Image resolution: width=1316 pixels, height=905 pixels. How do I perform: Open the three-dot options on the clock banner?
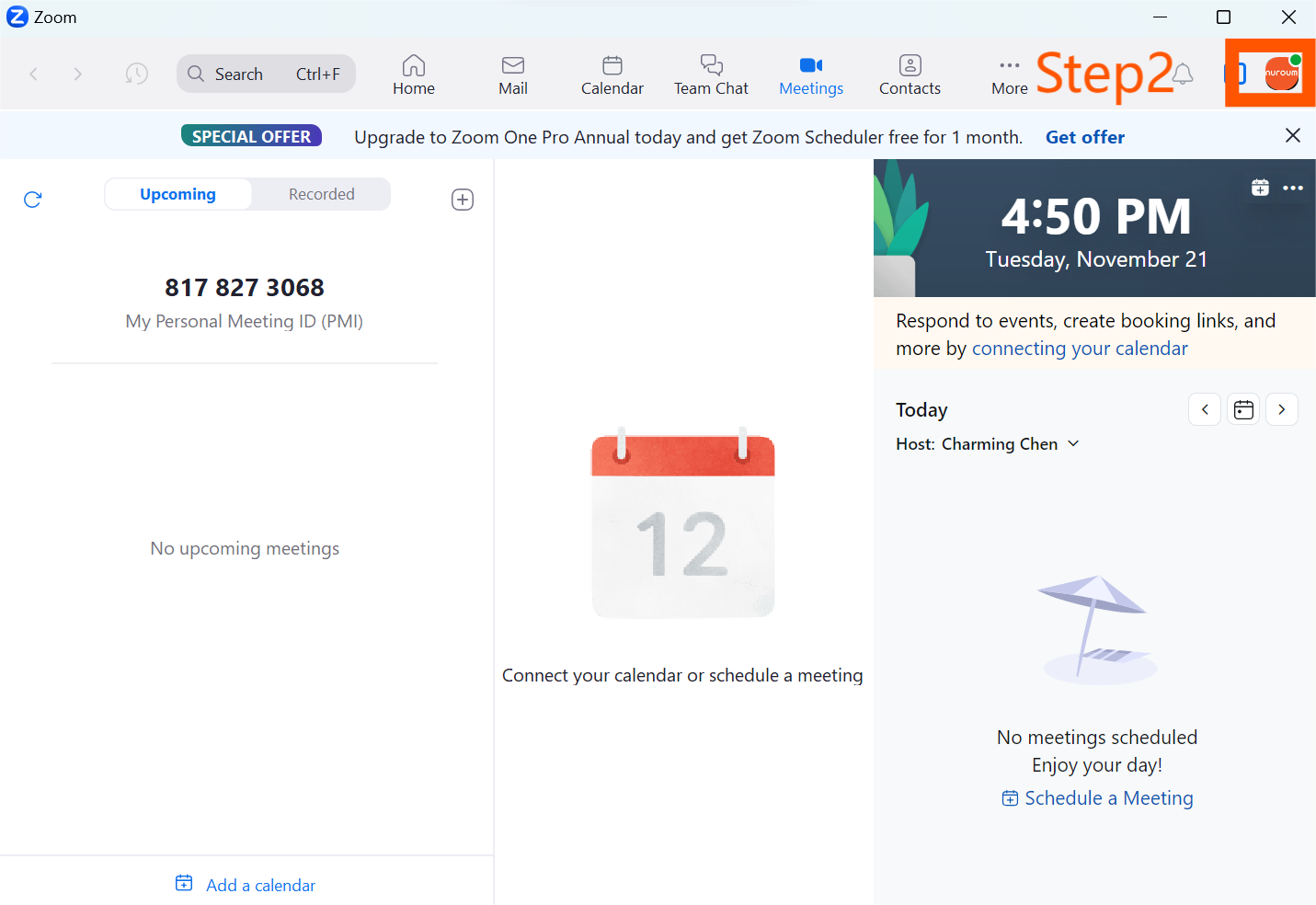(x=1293, y=188)
